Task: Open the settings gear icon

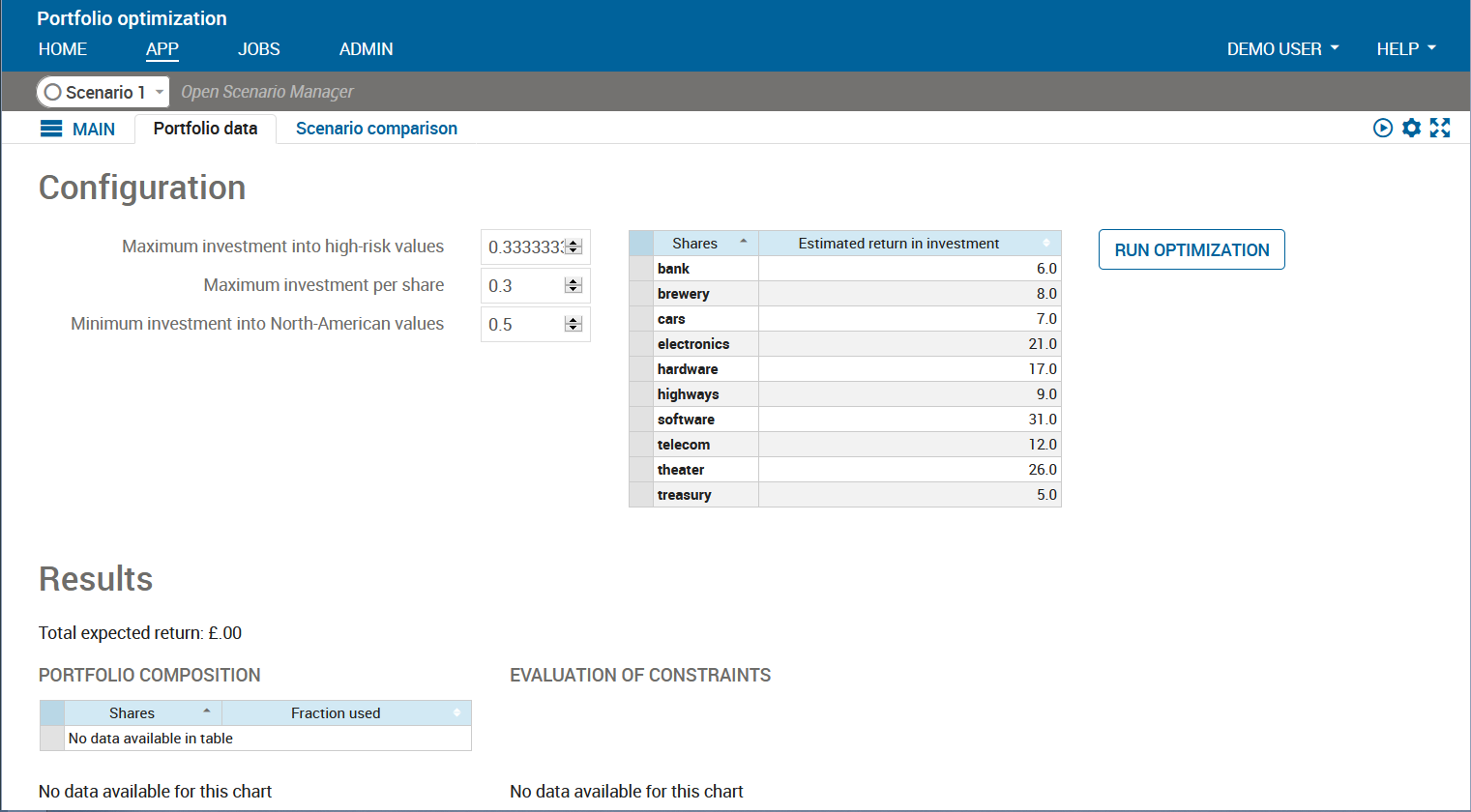Action: (1412, 128)
